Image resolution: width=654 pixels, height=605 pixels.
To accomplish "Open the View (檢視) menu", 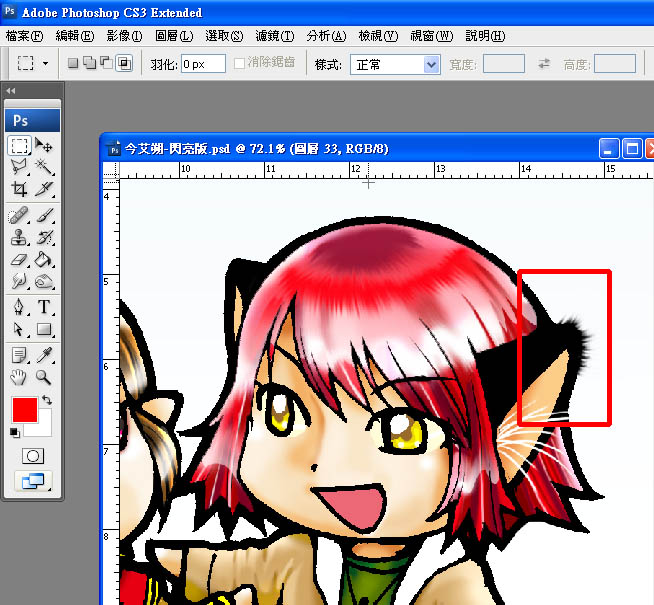I will (378, 36).
